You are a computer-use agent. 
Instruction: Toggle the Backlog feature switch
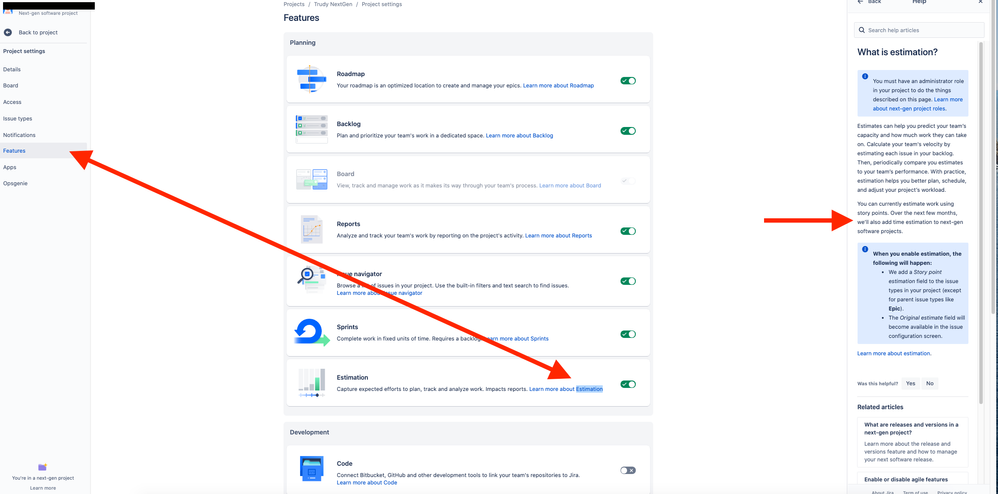pyautogui.click(x=628, y=131)
